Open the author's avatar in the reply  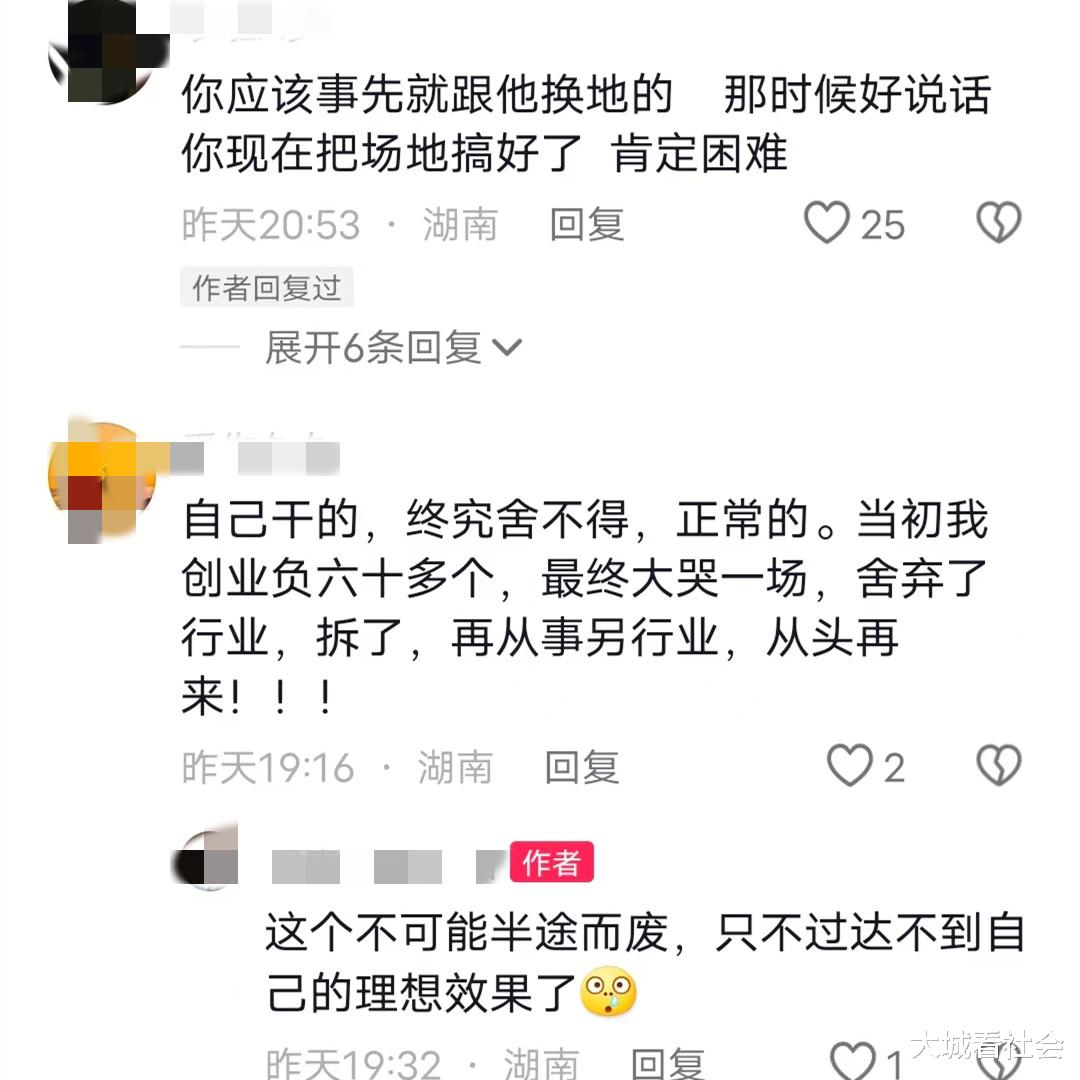[x=205, y=856]
